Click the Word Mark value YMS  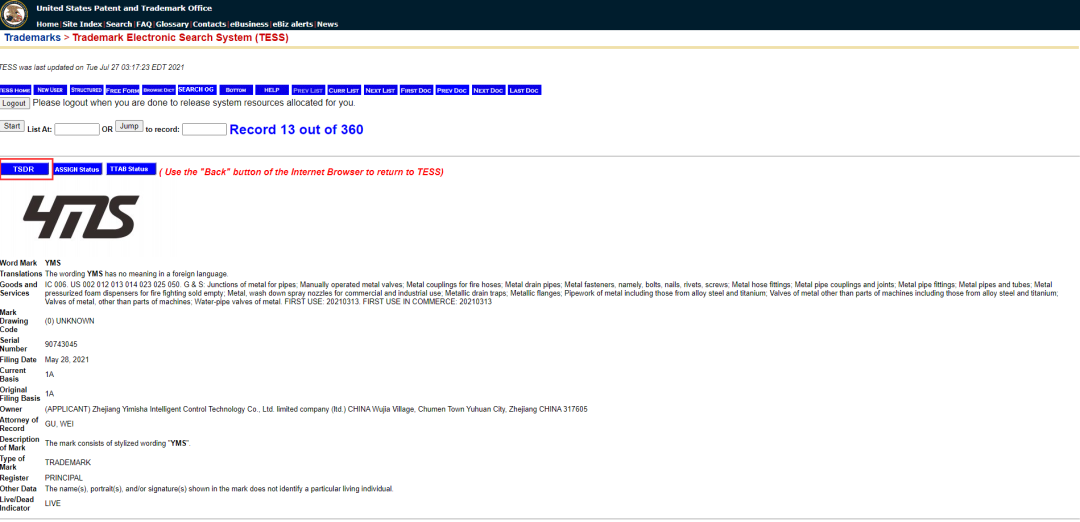coord(52,263)
